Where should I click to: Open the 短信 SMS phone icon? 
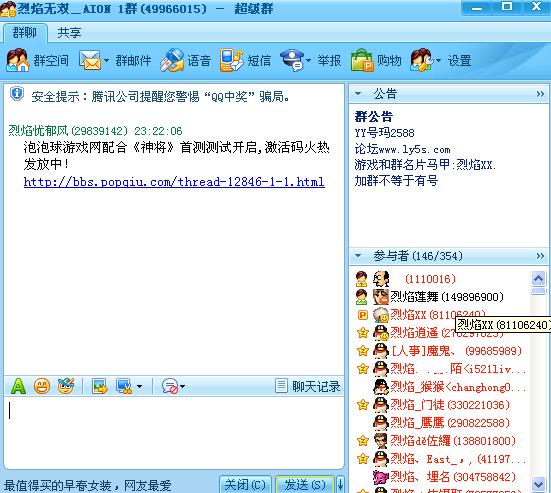coord(232,60)
